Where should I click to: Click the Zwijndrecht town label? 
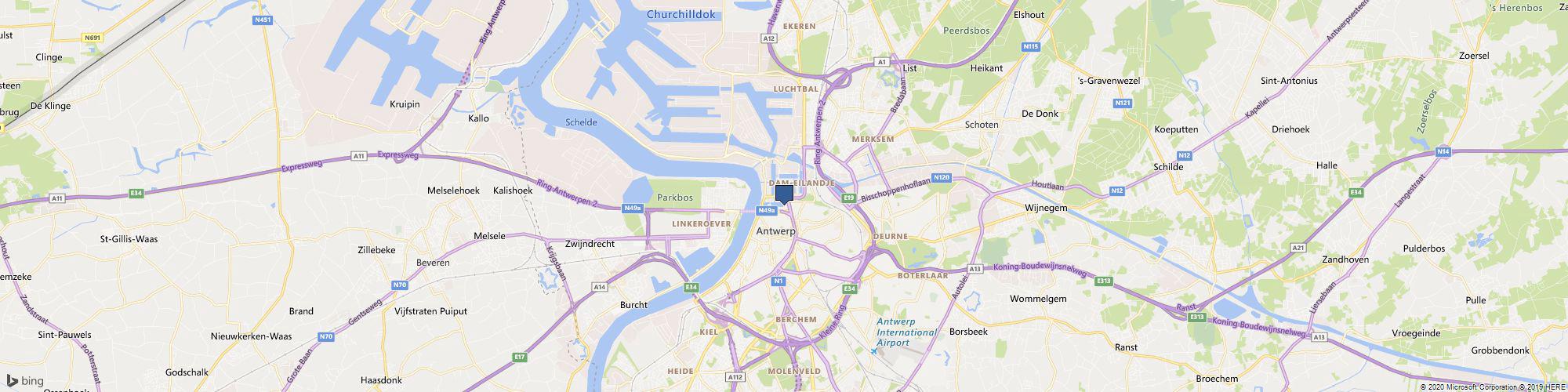click(590, 244)
